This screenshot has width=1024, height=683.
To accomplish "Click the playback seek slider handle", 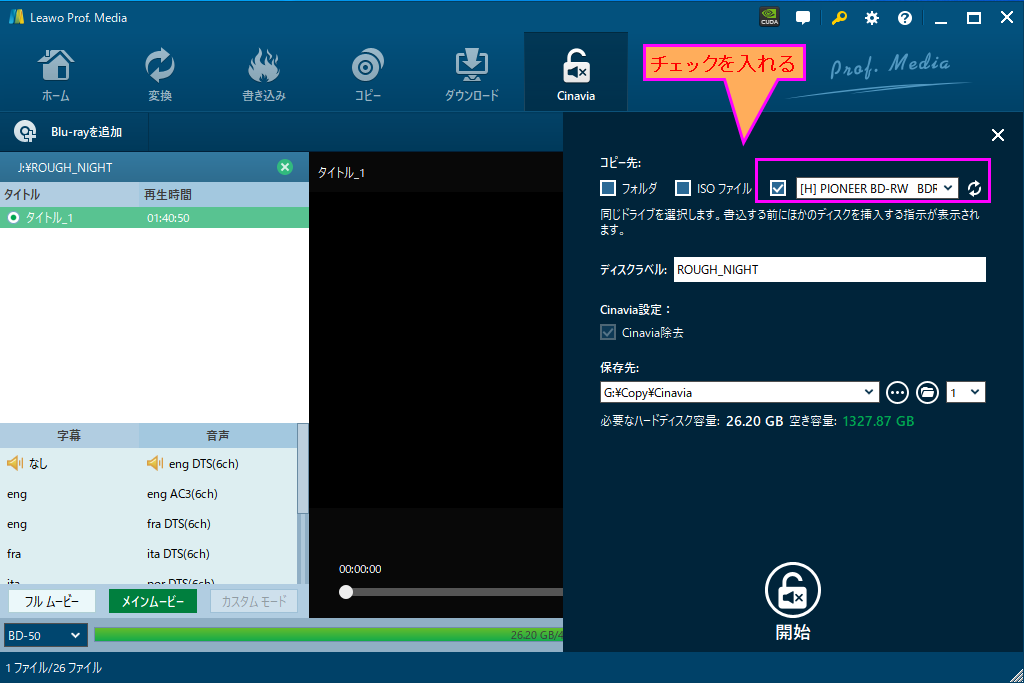I will [x=346, y=592].
